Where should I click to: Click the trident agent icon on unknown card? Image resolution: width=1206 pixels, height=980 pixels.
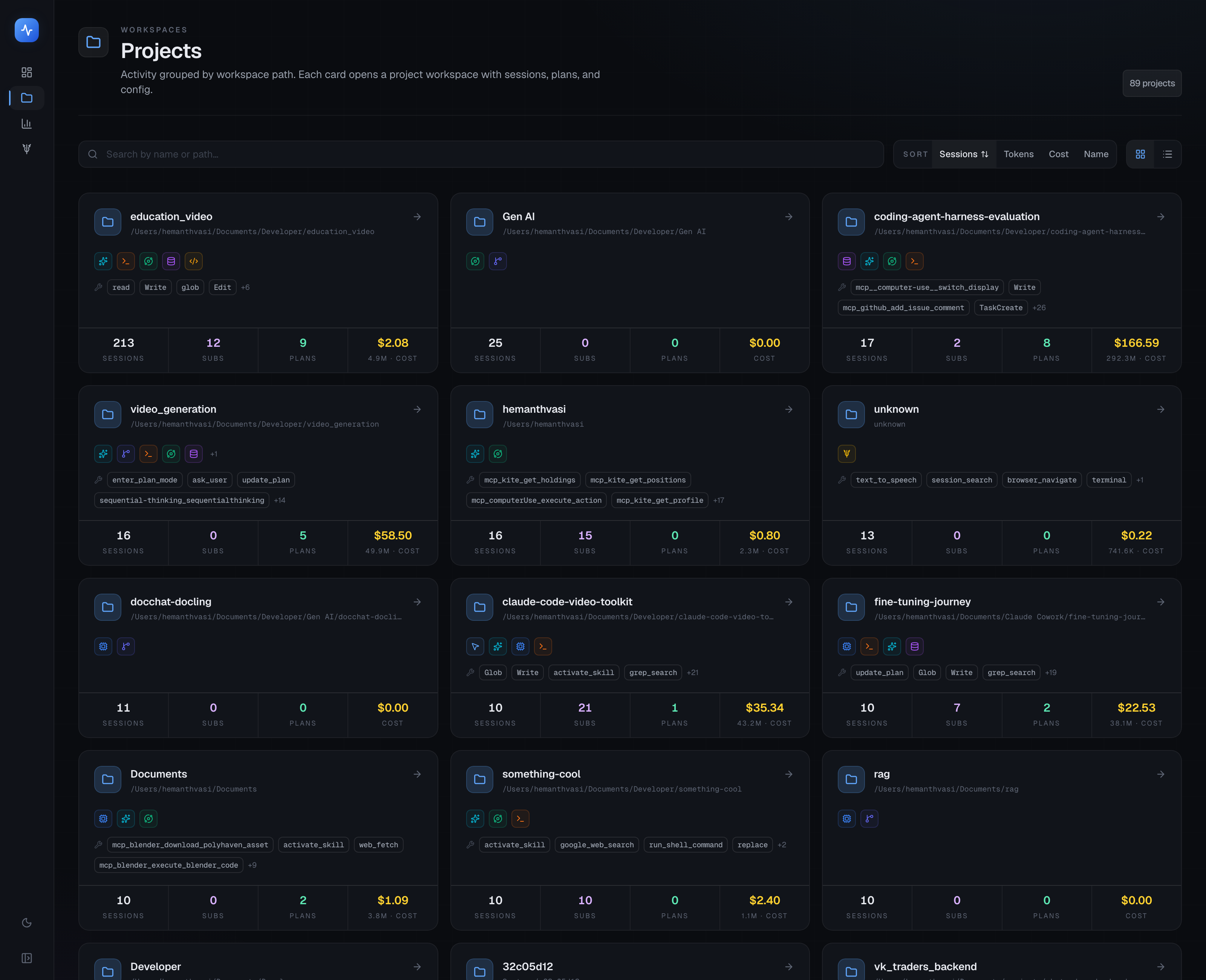coord(846,453)
